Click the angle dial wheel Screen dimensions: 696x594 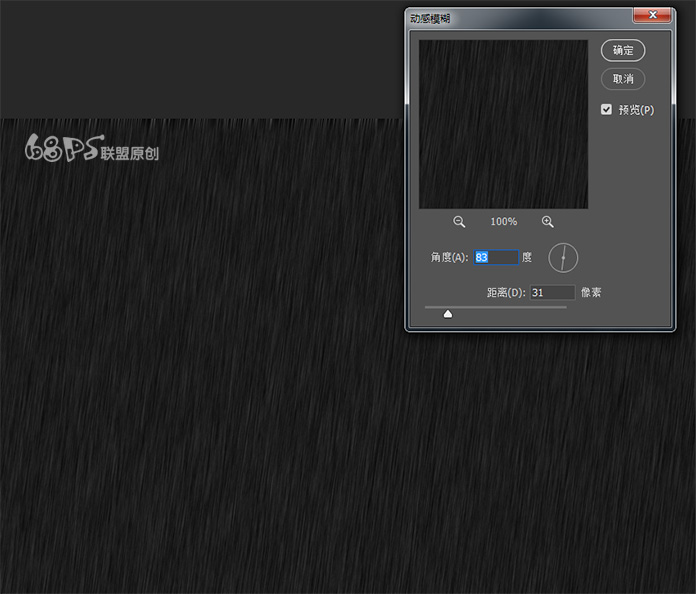pyautogui.click(x=563, y=258)
